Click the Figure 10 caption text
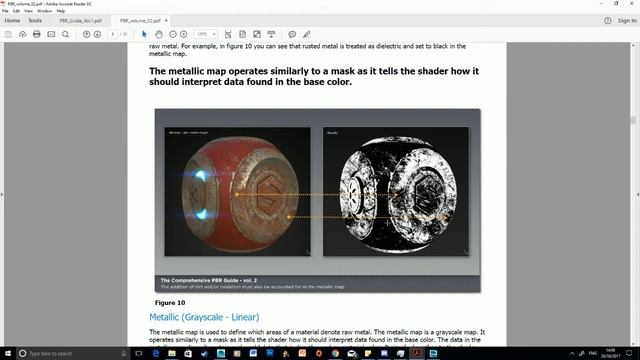The image size is (640, 360). (170, 303)
